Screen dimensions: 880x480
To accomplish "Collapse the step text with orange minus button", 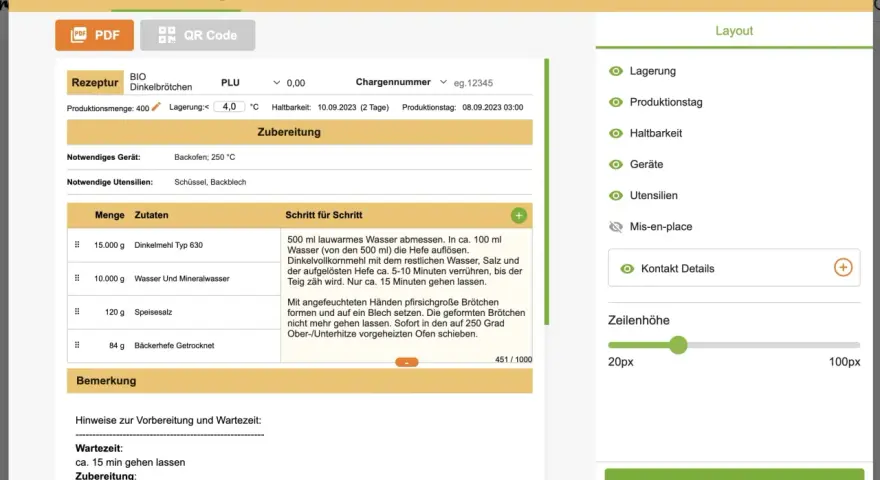I will (x=406, y=362).
